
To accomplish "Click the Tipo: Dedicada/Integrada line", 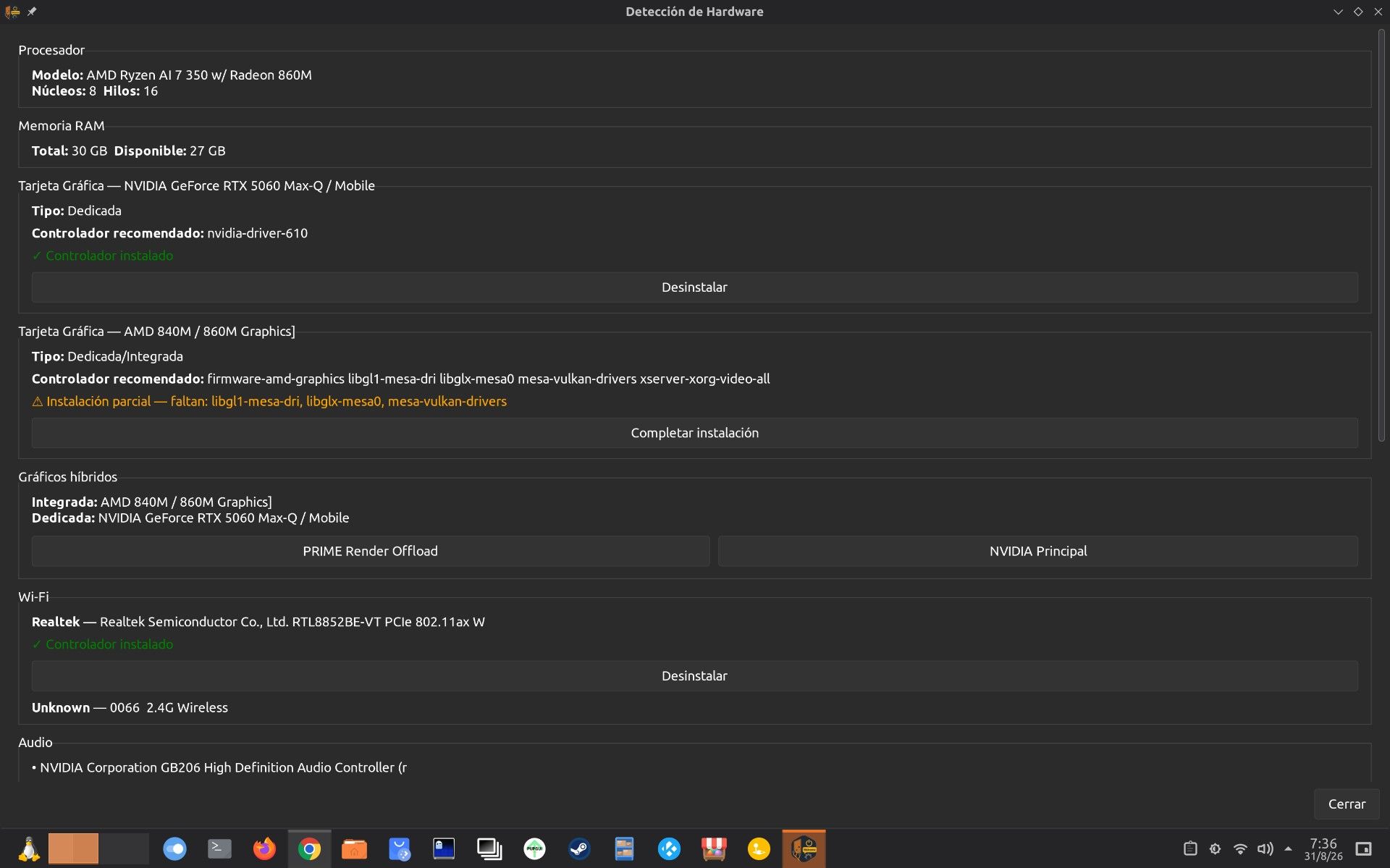I will pyautogui.click(x=107, y=356).
